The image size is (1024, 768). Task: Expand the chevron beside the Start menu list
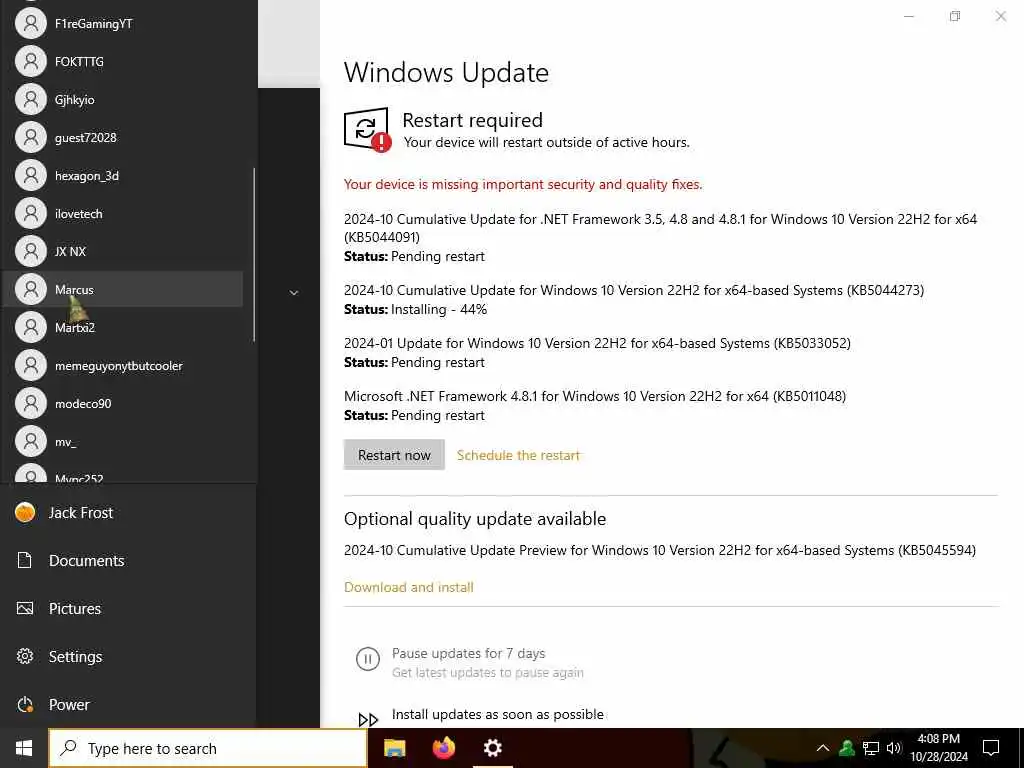pos(294,293)
